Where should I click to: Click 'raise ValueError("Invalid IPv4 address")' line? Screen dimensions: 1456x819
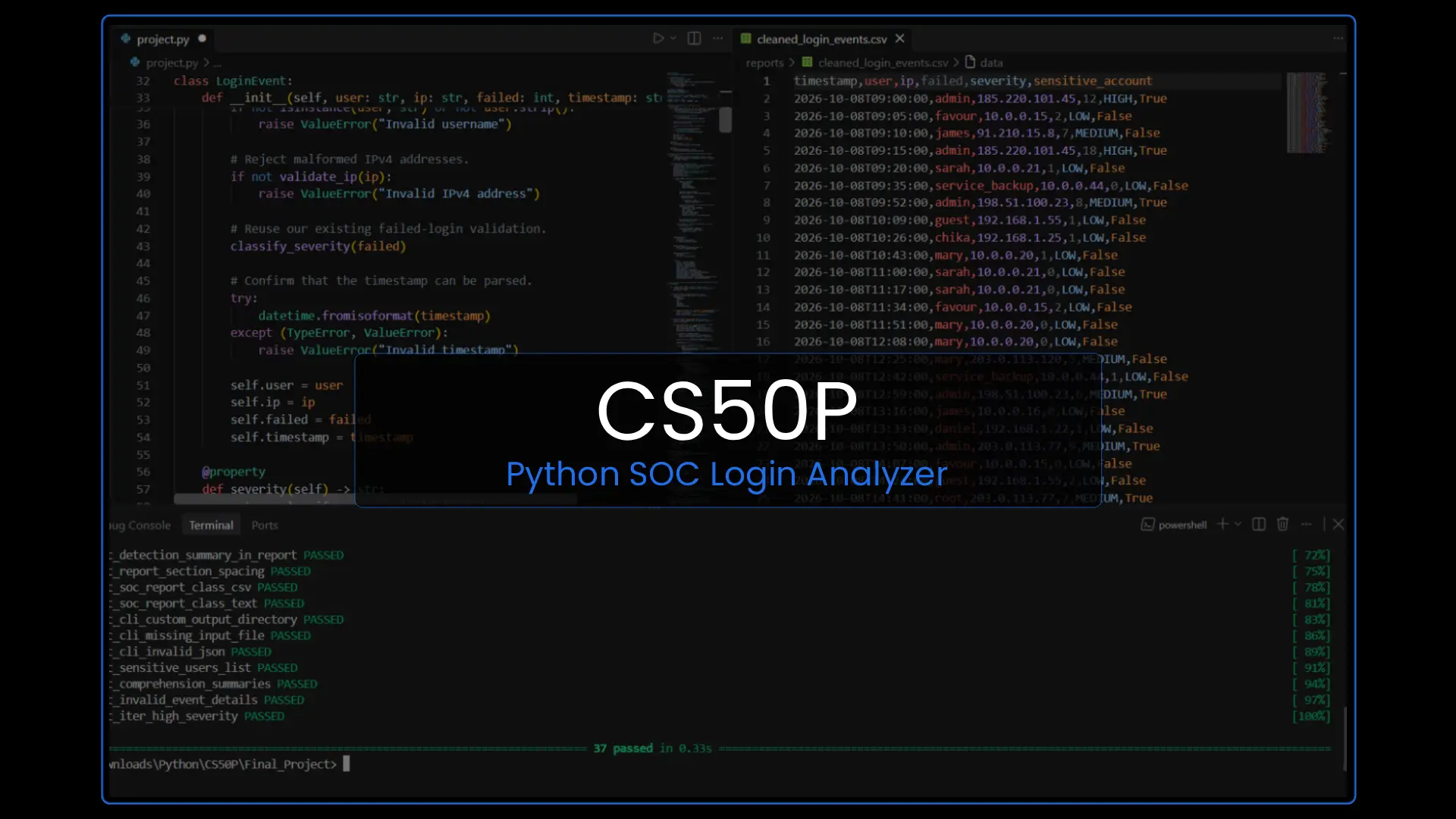coord(398,194)
